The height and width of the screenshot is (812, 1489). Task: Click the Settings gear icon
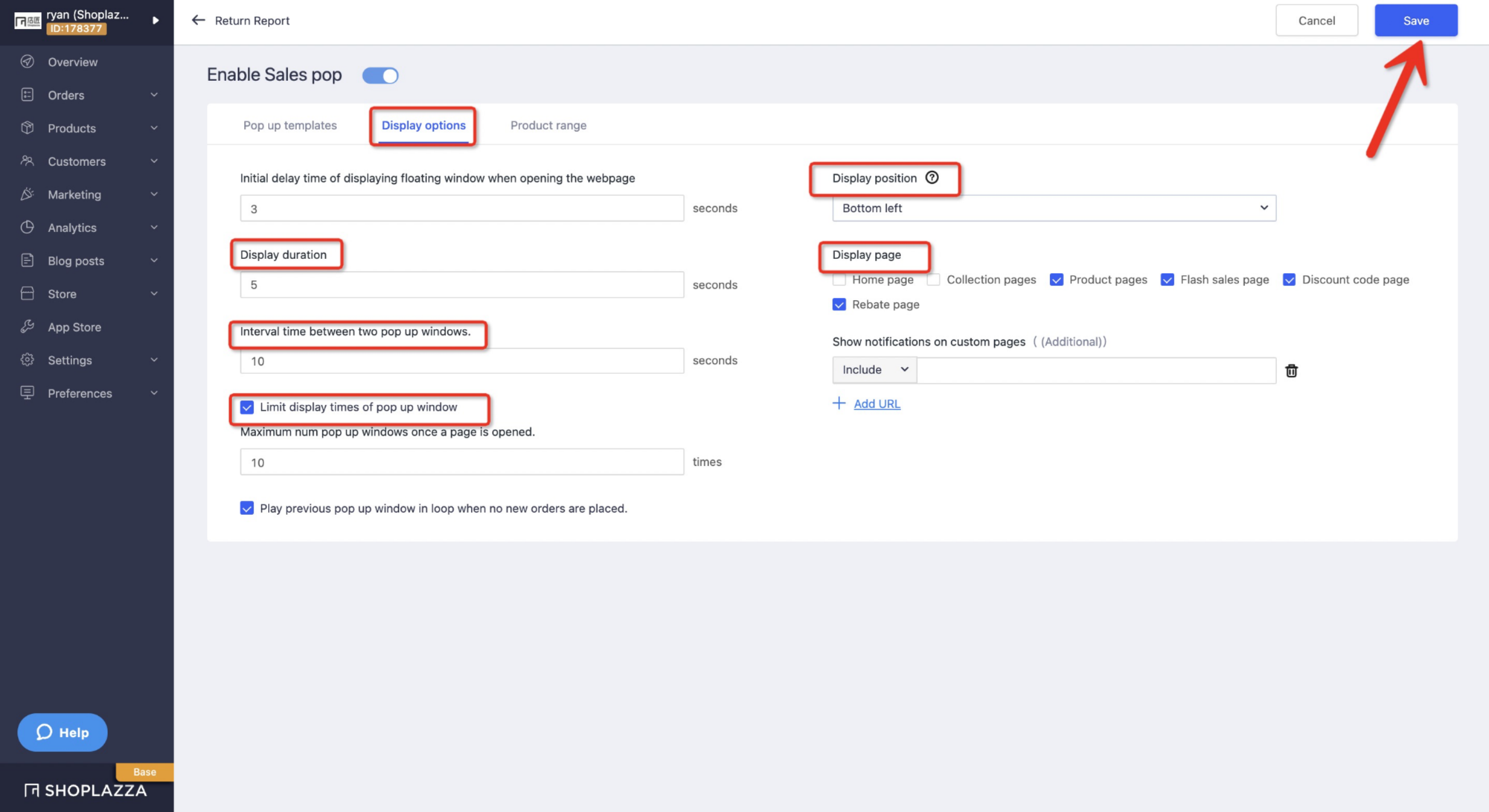(x=27, y=360)
